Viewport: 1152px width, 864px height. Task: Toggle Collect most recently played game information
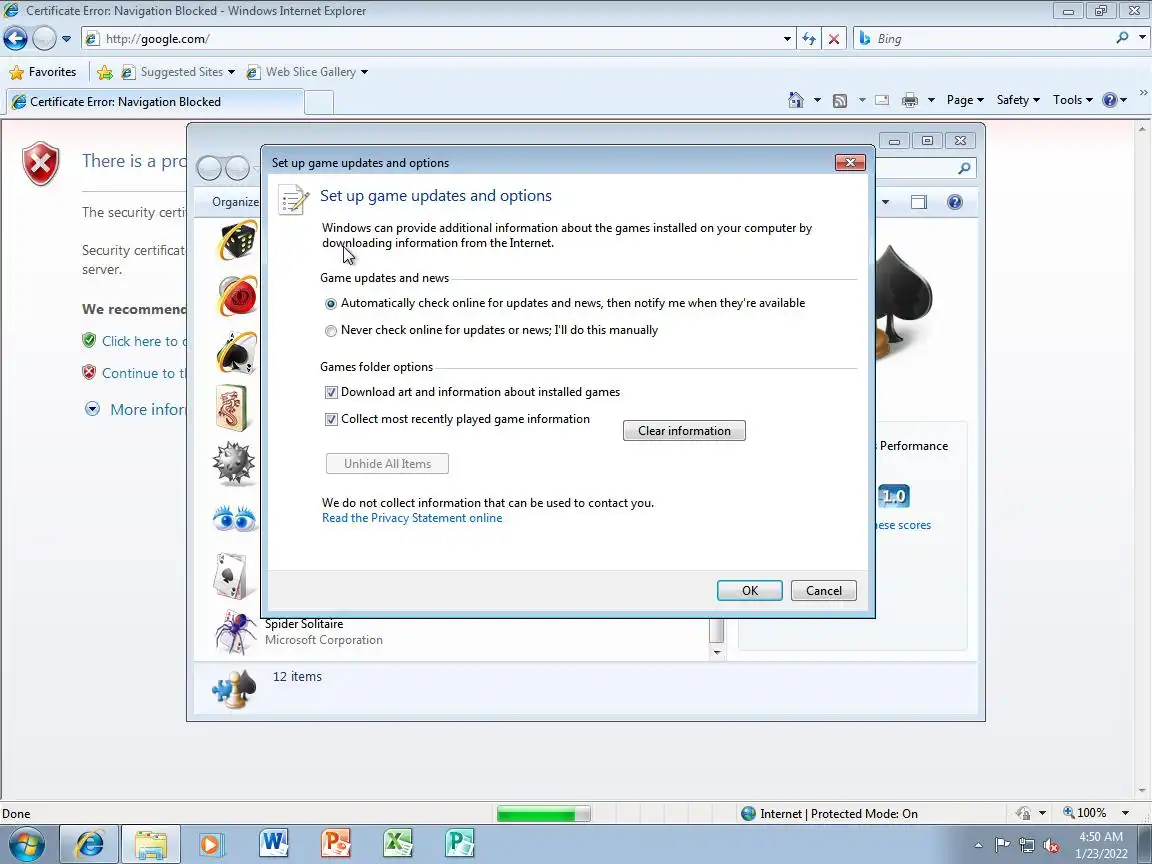[331, 420]
